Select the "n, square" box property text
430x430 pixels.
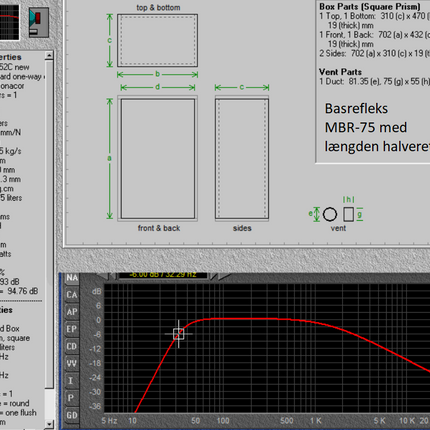(15, 338)
